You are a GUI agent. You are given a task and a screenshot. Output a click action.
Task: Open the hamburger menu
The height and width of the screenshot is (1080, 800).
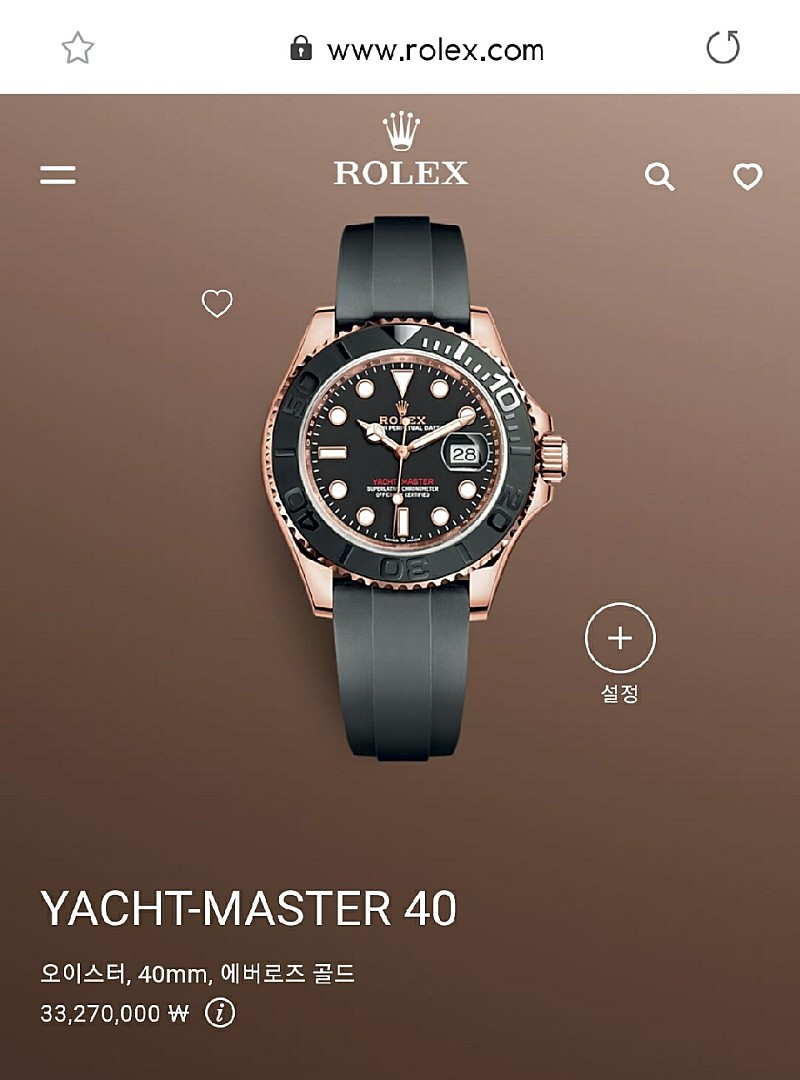click(58, 174)
